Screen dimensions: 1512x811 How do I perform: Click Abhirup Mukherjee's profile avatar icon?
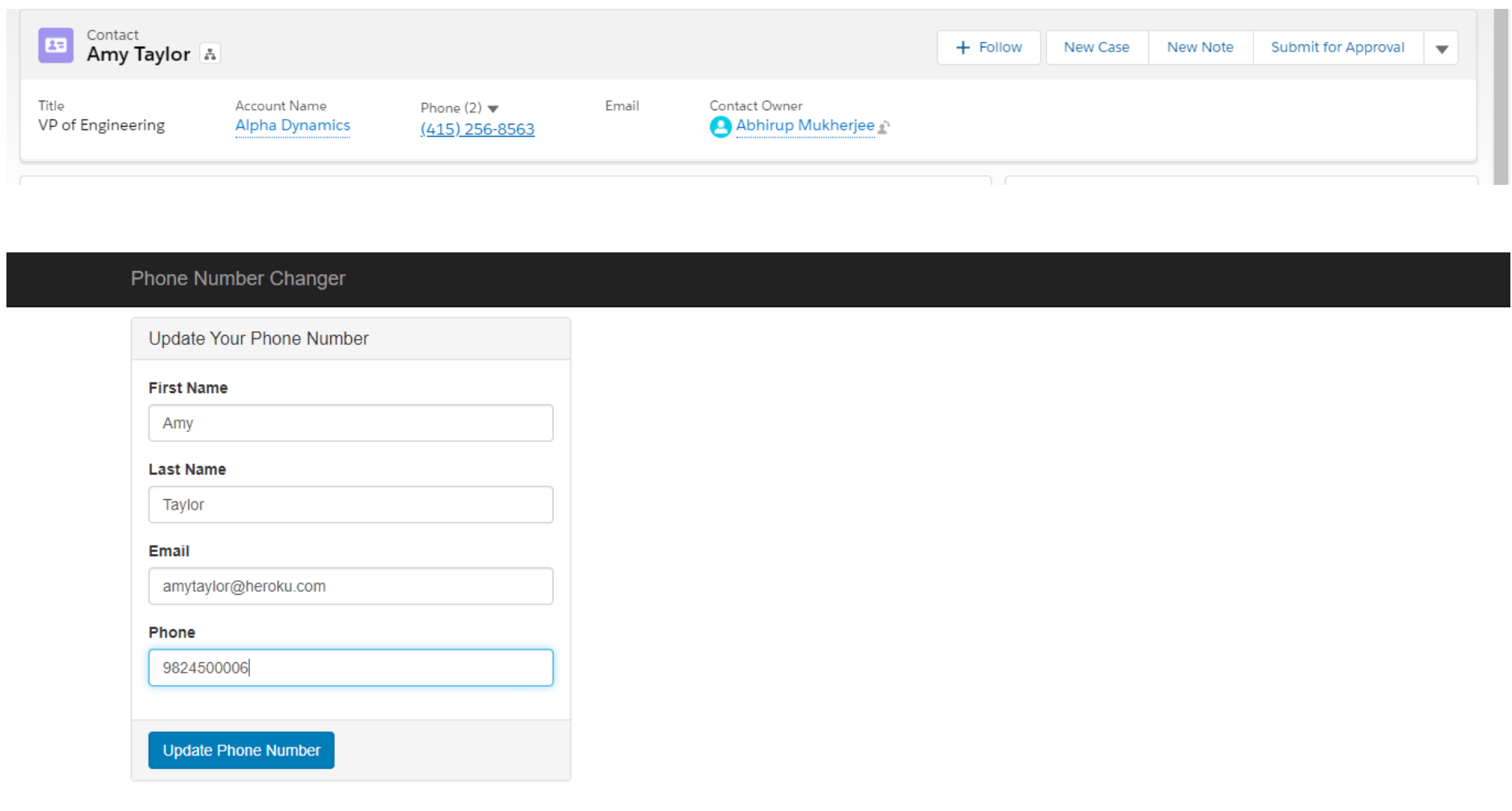coord(720,126)
